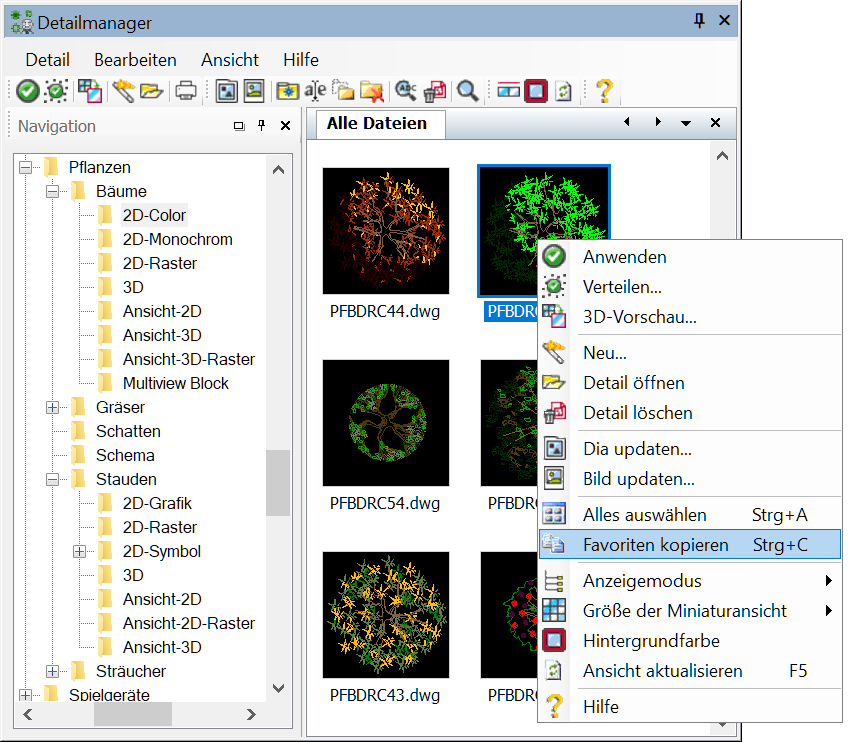Click the yellow question mark toolbar icon
This screenshot has height=742, width=862.
point(603,91)
